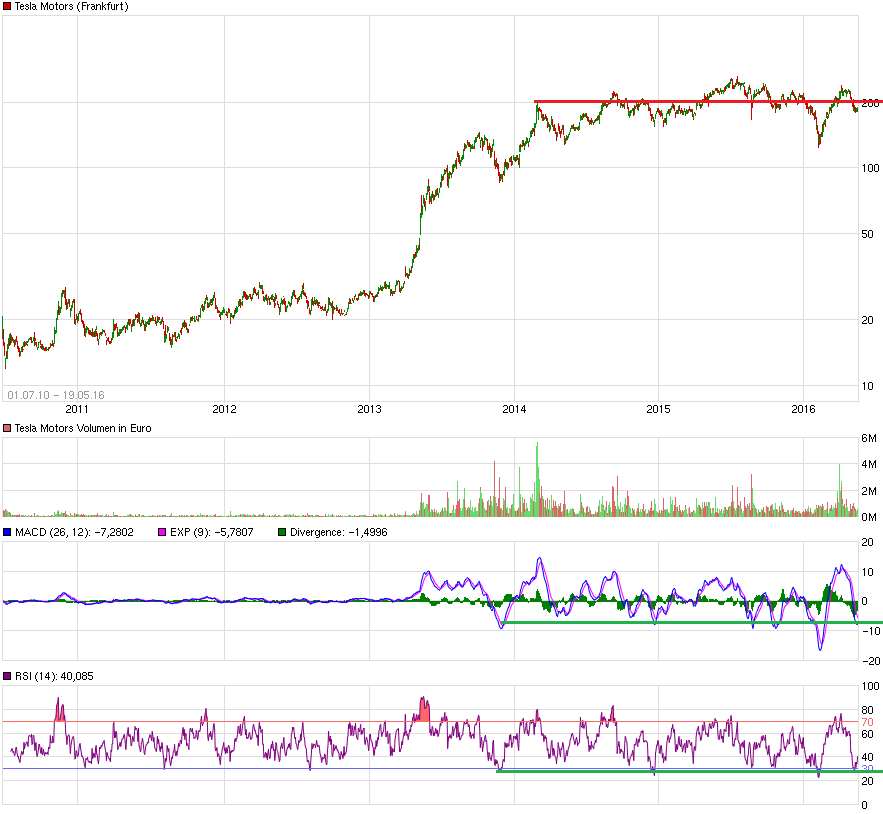Click the green Divergence legend swatch
The width and height of the screenshot is (883, 814).
point(282,532)
